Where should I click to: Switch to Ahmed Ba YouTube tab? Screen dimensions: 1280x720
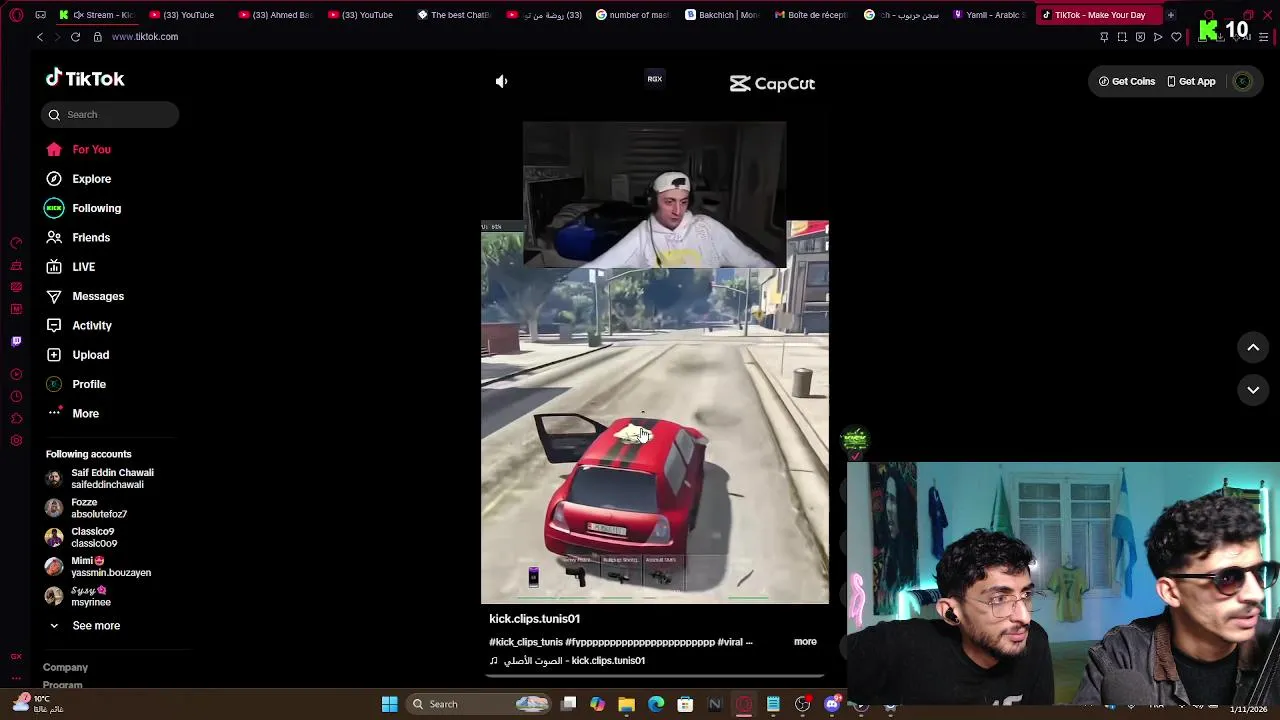click(275, 15)
